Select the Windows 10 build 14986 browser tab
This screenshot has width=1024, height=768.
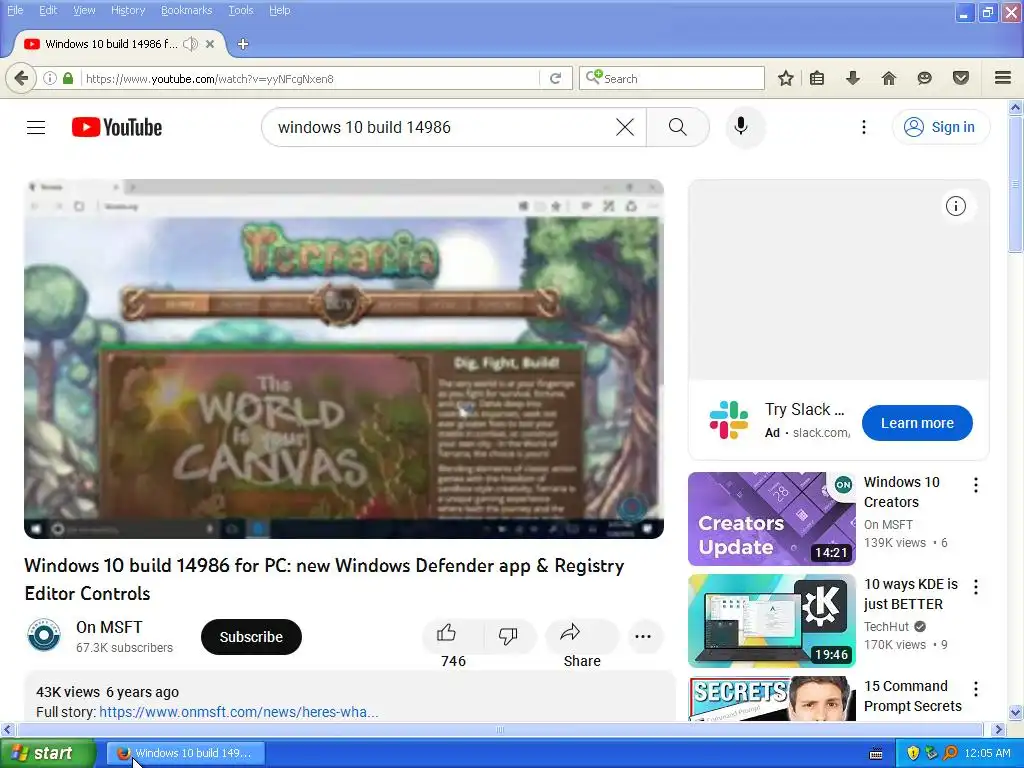pyautogui.click(x=111, y=44)
